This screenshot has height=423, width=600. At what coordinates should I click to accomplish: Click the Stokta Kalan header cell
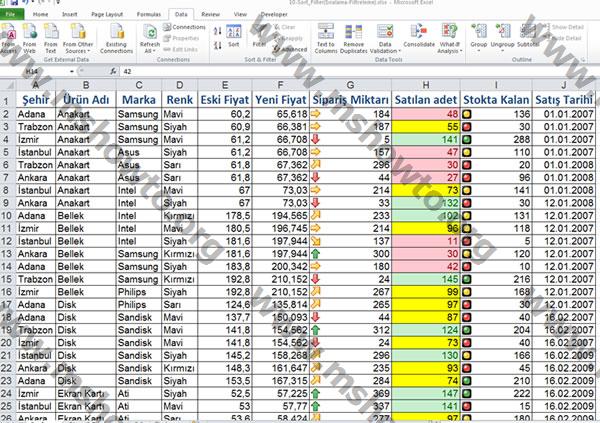[496, 100]
